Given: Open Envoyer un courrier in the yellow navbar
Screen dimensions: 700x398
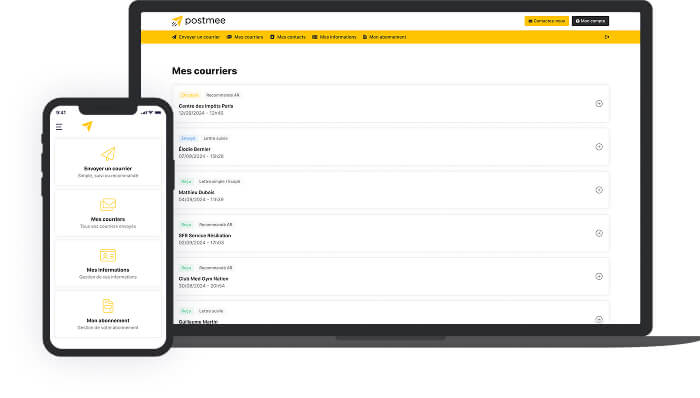Looking at the screenshot, I should (196, 37).
